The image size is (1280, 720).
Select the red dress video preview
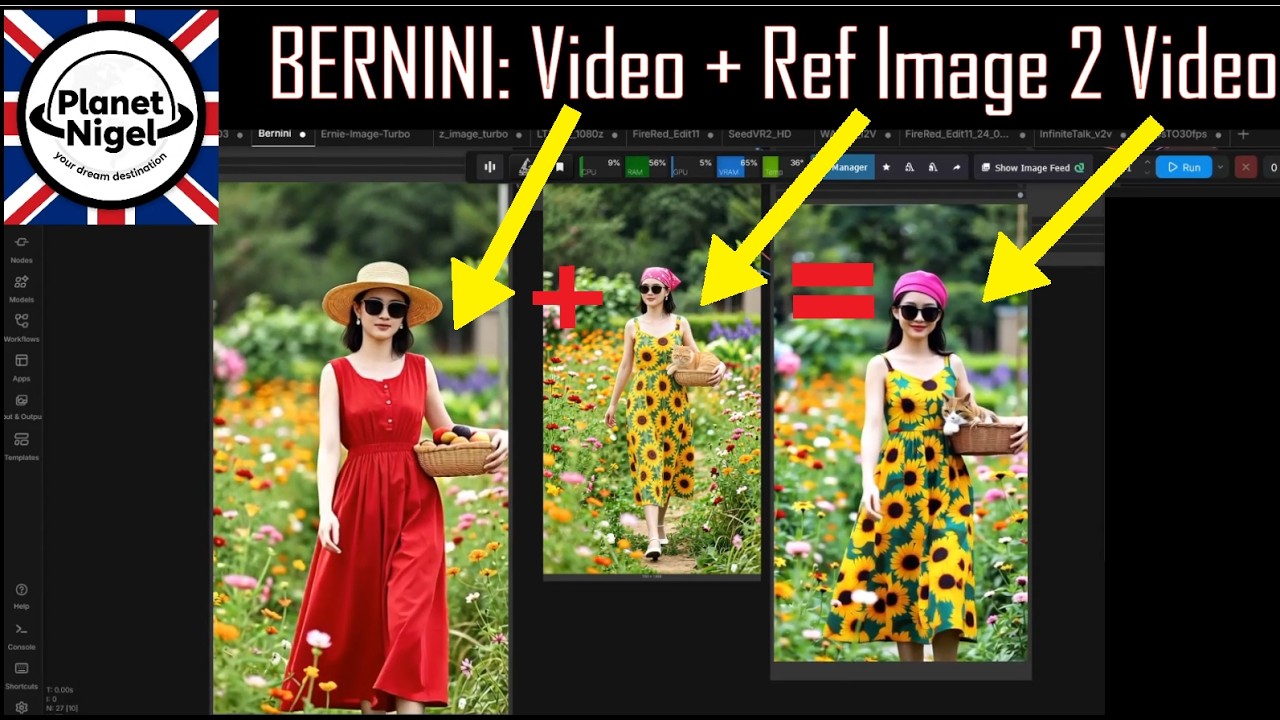(x=360, y=448)
